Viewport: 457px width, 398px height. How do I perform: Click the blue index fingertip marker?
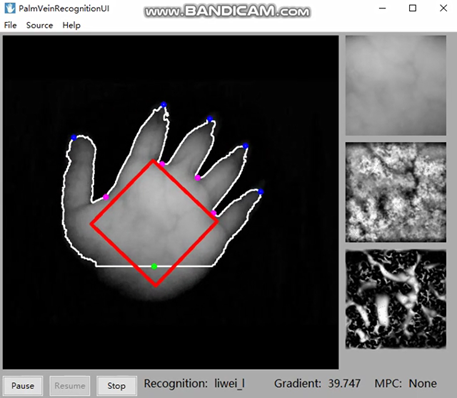click(x=164, y=105)
